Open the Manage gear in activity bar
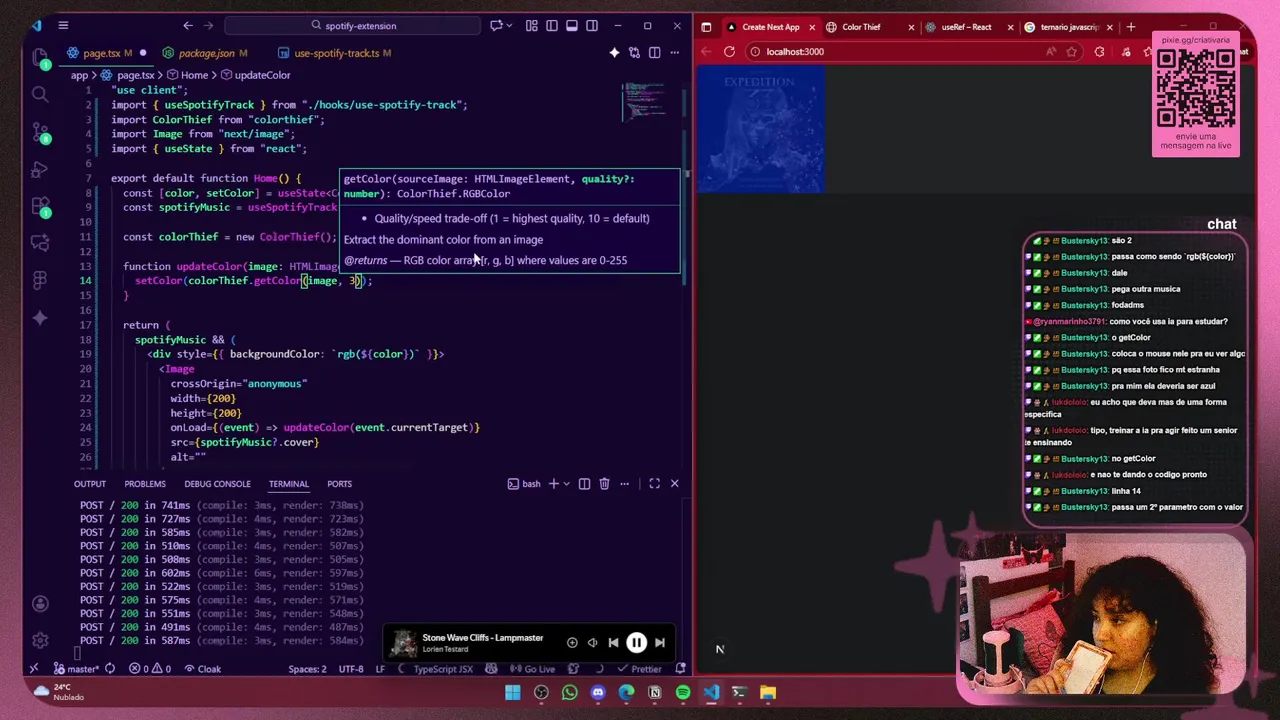Image resolution: width=1280 pixels, height=720 pixels. (x=40, y=640)
